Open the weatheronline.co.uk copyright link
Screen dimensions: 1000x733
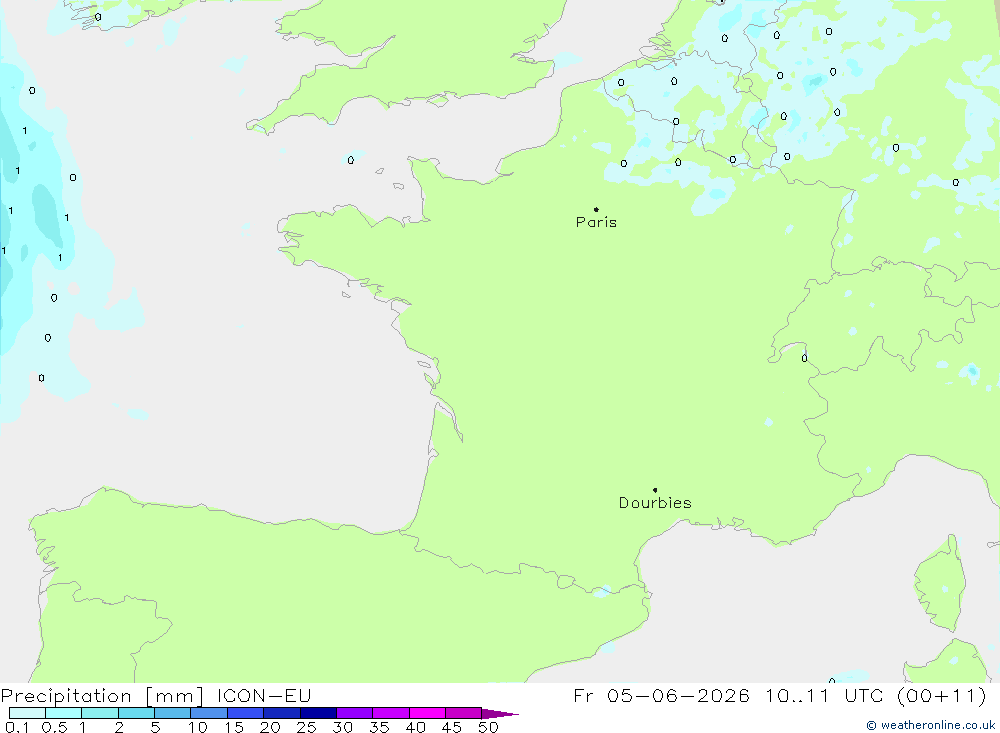pyautogui.click(x=930, y=725)
